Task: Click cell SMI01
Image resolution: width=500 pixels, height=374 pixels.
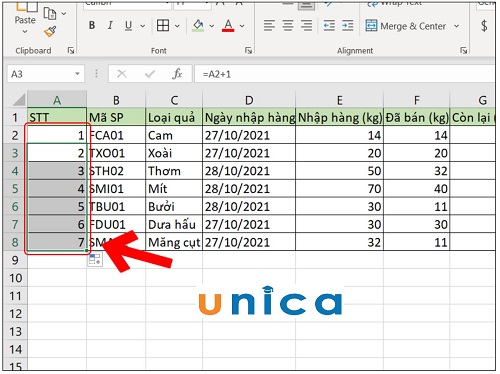Action: coord(116,189)
